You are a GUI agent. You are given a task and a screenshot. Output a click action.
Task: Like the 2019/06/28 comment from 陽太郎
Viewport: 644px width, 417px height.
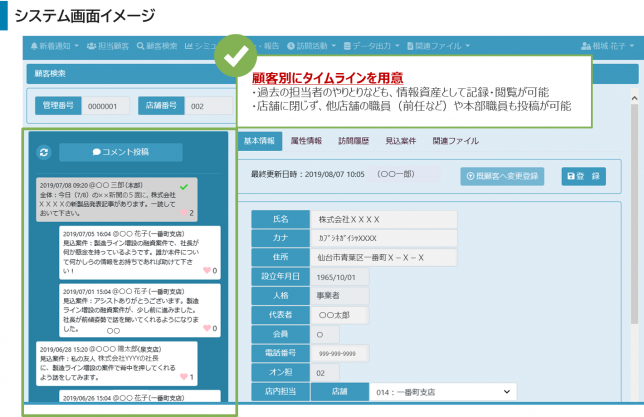coord(184,377)
